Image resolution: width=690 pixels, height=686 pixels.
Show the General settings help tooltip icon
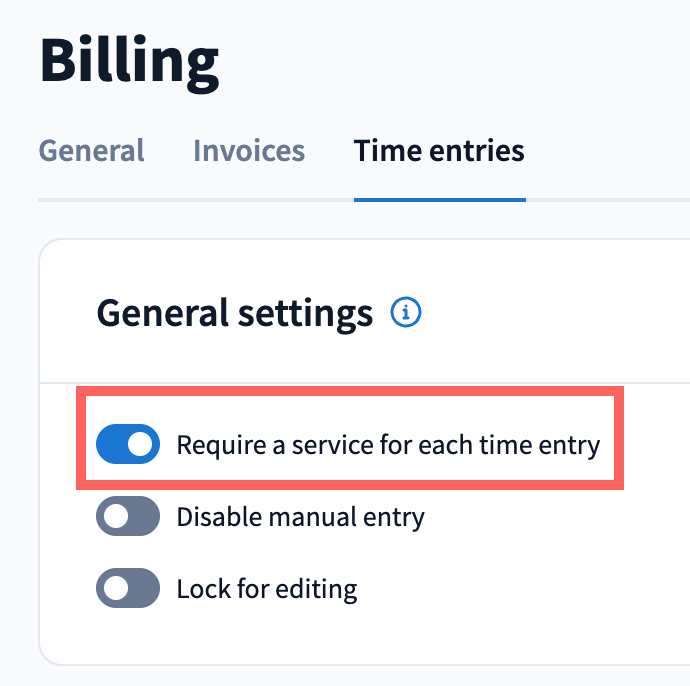(406, 313)
